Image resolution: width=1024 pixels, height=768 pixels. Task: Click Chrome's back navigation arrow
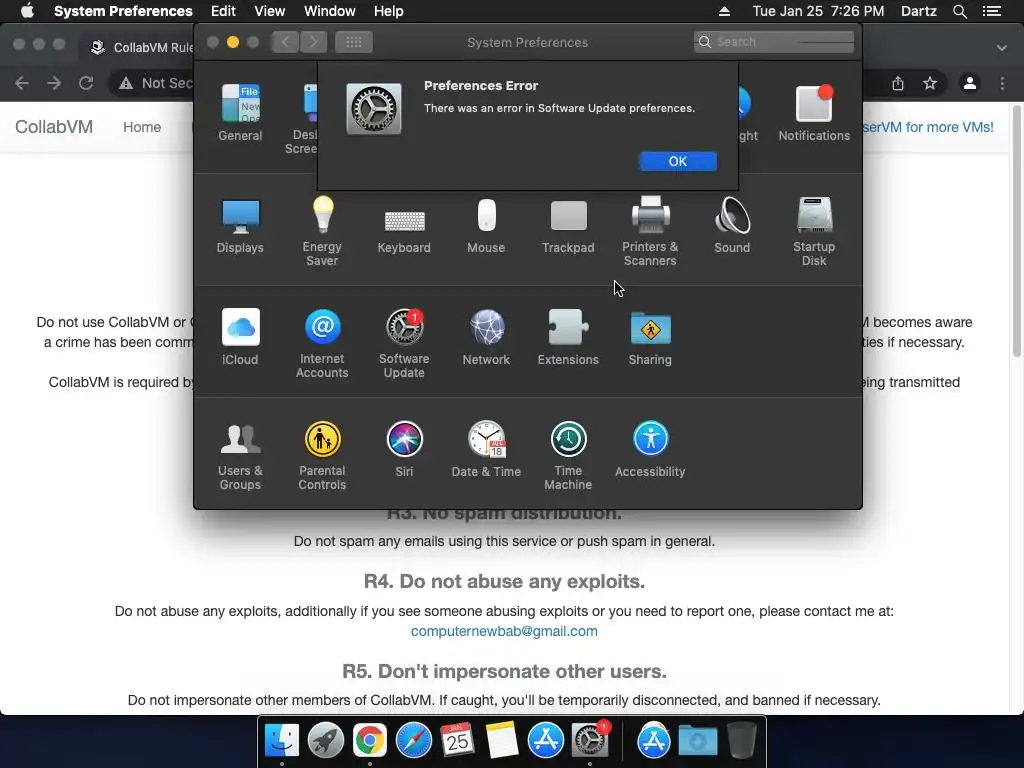click(x=22, y=83)
